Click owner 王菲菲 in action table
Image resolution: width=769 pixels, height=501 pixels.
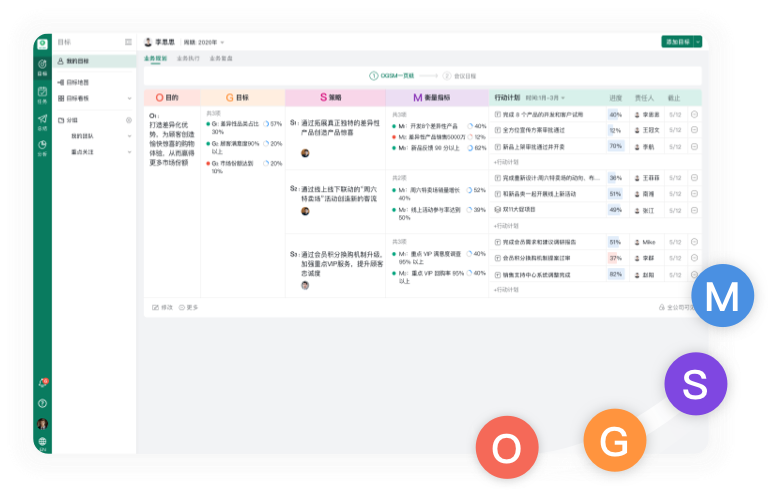(x=647, y=178)
